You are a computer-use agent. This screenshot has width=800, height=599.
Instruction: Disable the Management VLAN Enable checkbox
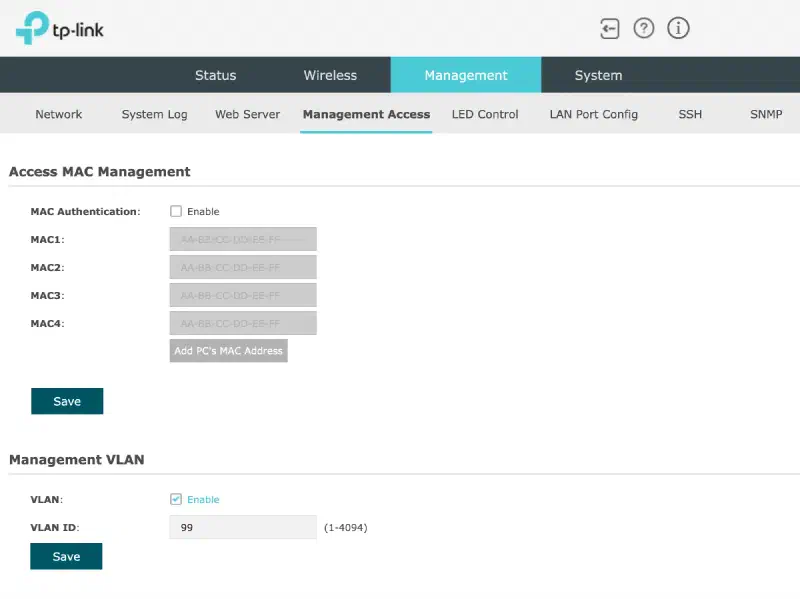[176, 499]
